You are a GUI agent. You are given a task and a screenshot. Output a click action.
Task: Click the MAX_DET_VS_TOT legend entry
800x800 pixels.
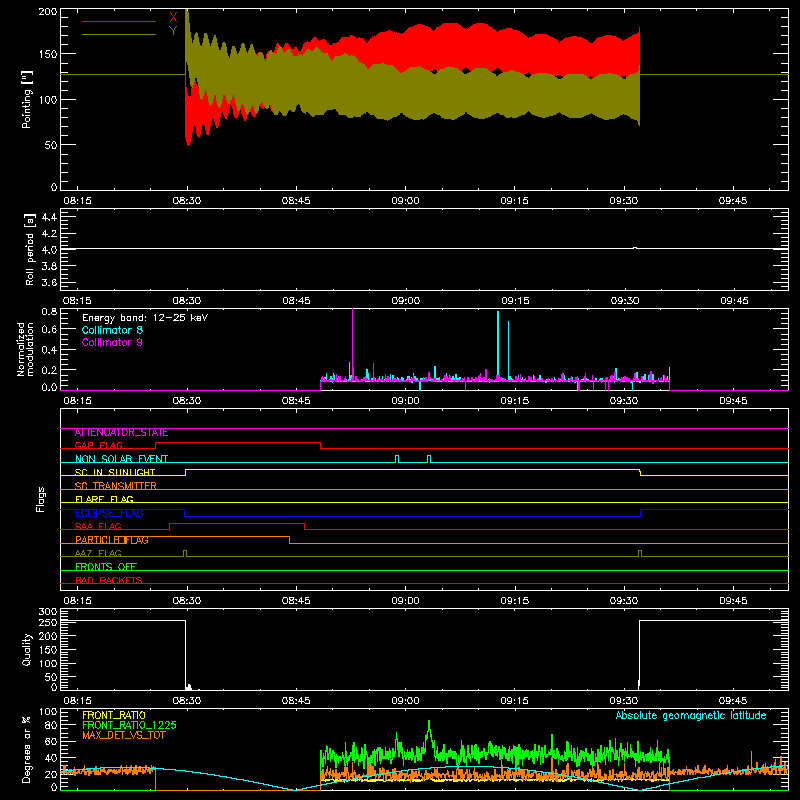tap(124, 735)
